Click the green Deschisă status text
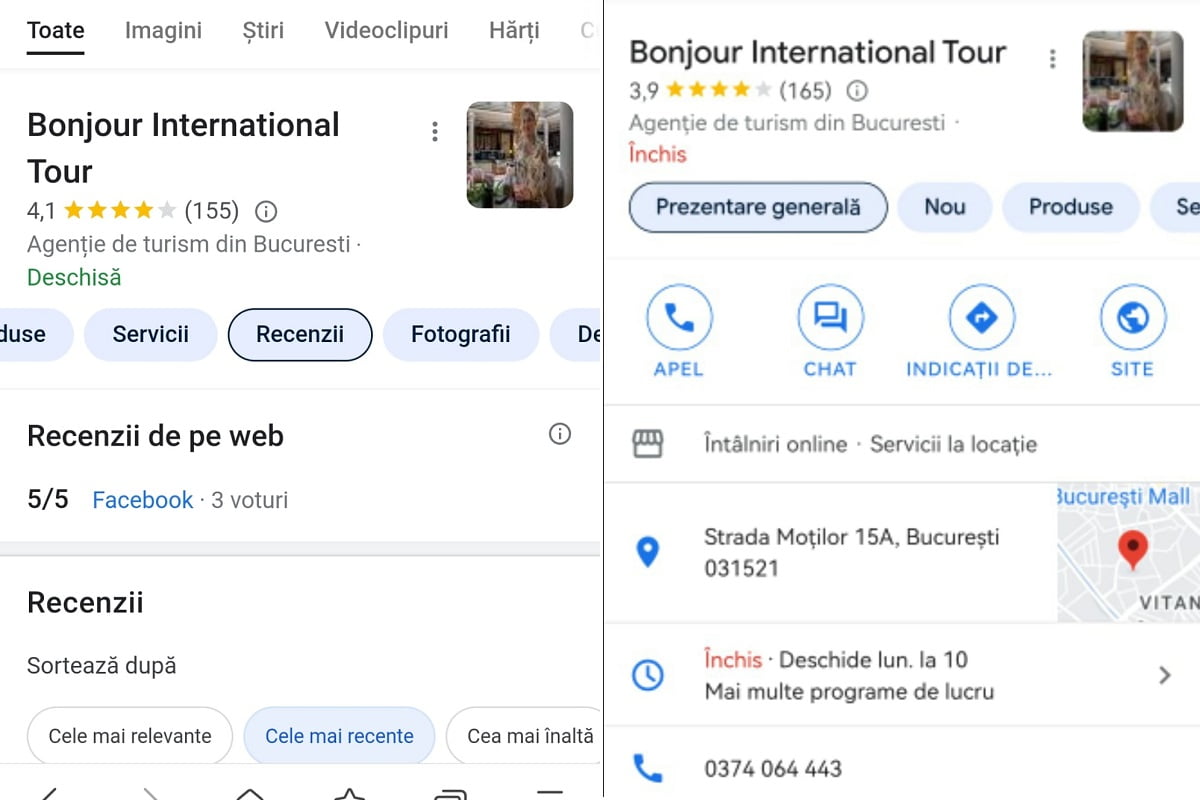 [74, 277]
